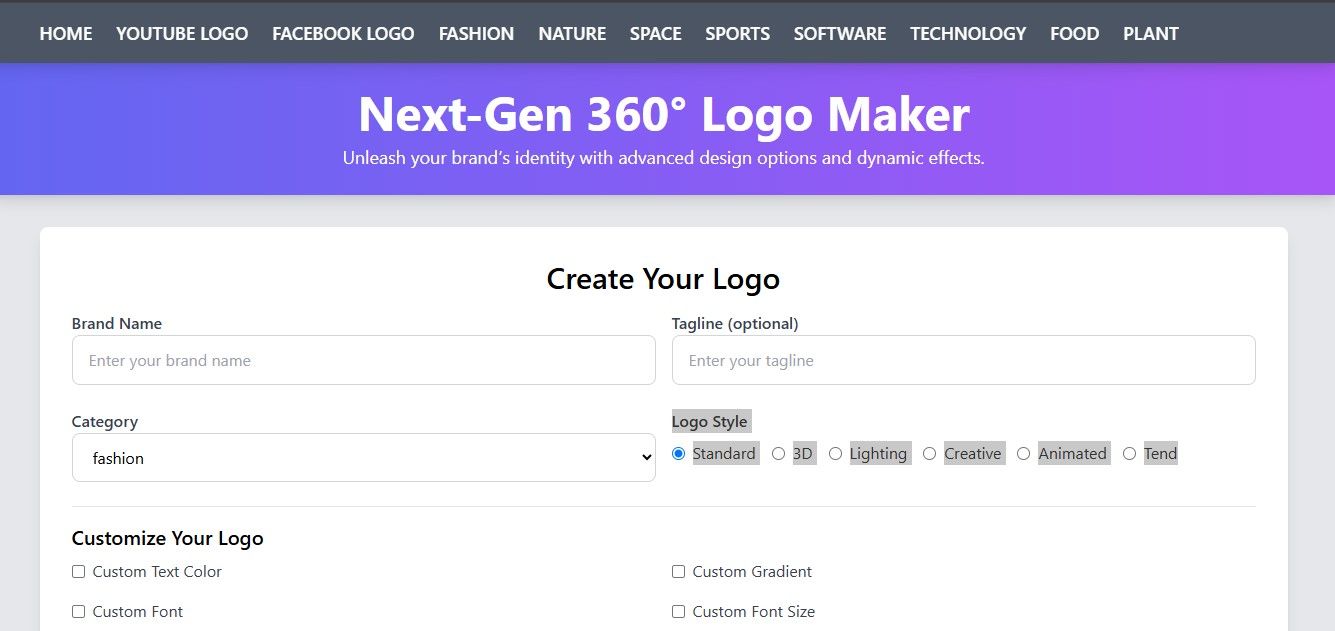Image resolution: width=1335 pixels, height=631 pixels.
Task: Go to YOUTUBE LOGO page
Action: [x=182, y=34]
